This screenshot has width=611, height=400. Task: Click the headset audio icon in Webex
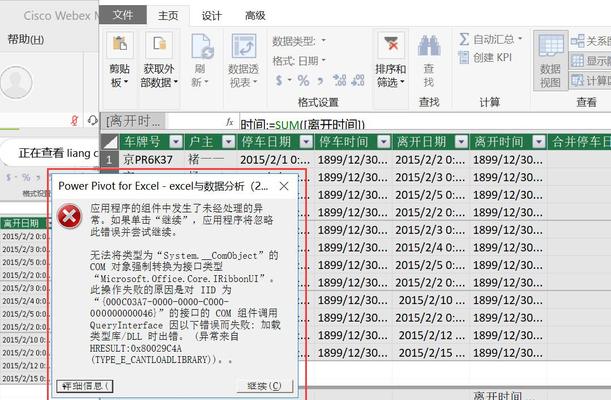93,120
